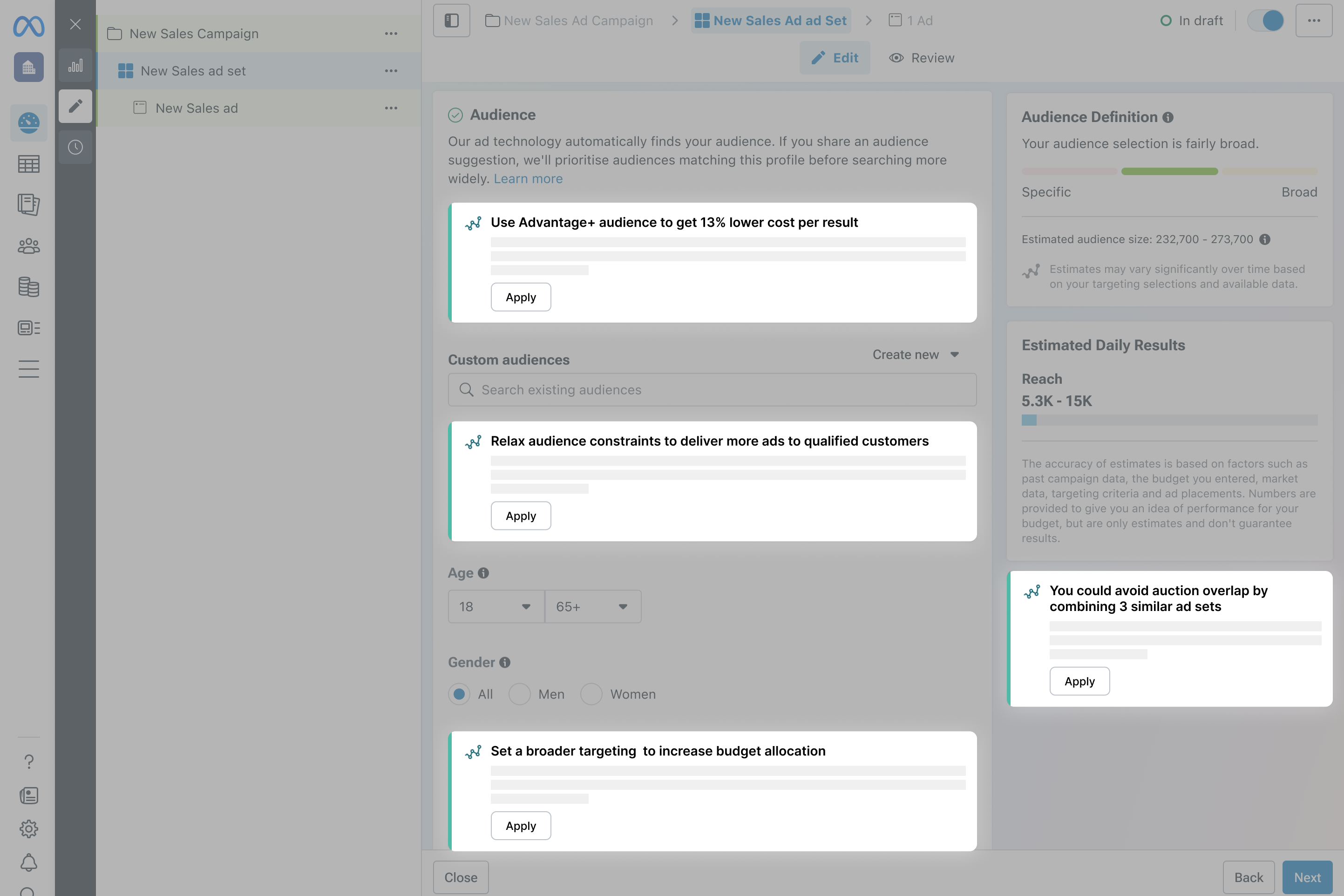Apply the Relax audience constraints recommendation
The width and height of the screenshot is (1344, 896).
click(521, 516)
